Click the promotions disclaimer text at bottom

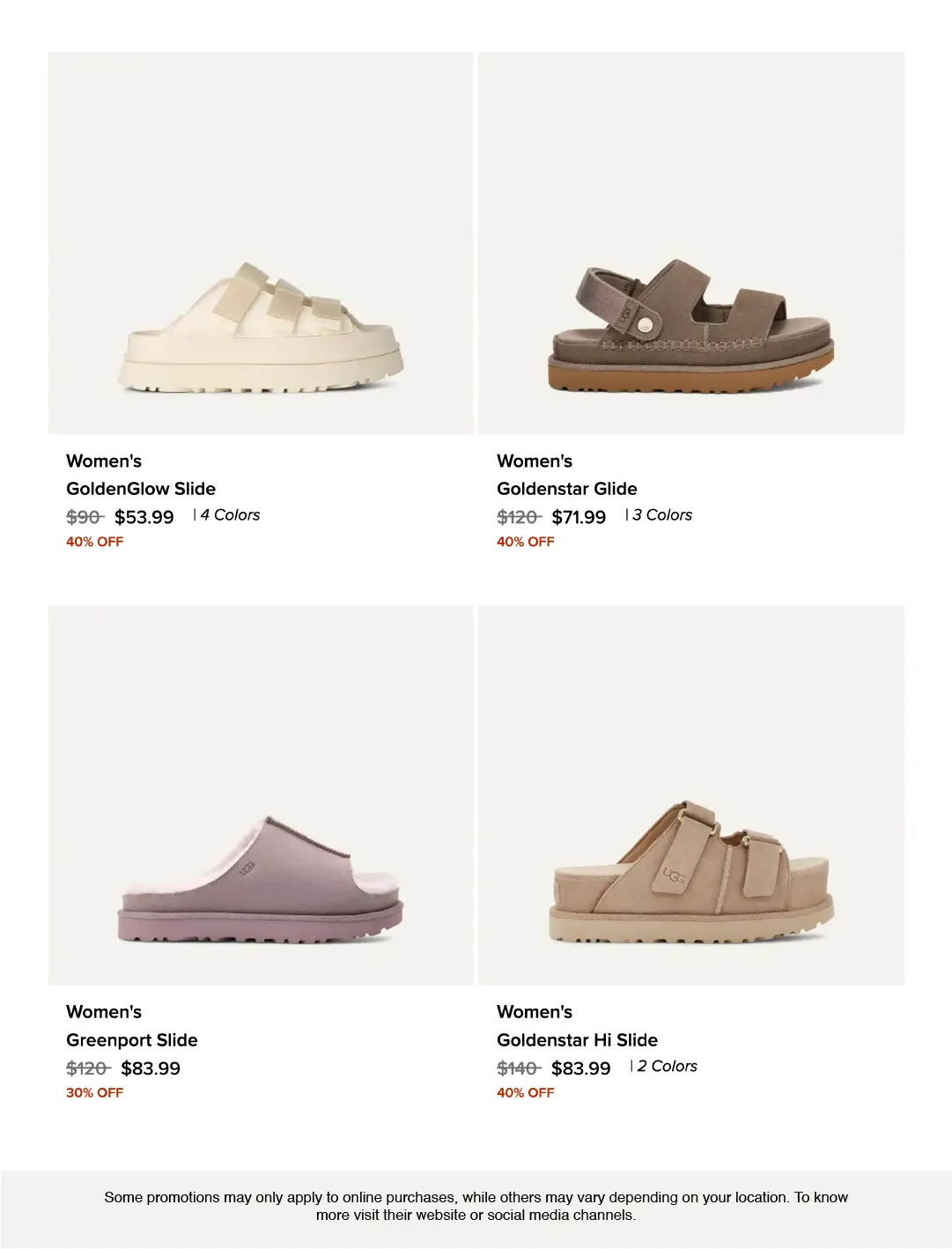pos(476,1206)
